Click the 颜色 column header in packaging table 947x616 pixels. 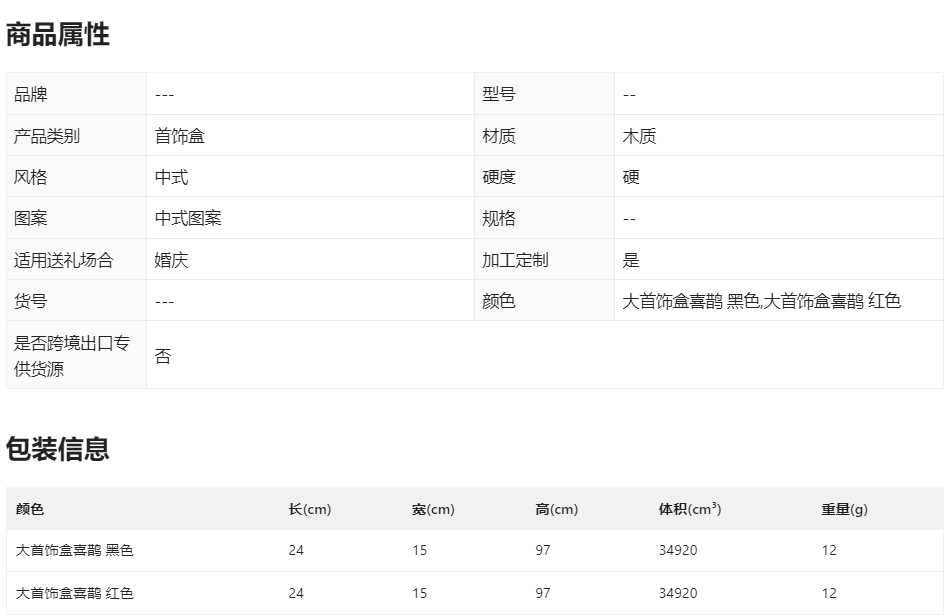[x=30, y=509]
